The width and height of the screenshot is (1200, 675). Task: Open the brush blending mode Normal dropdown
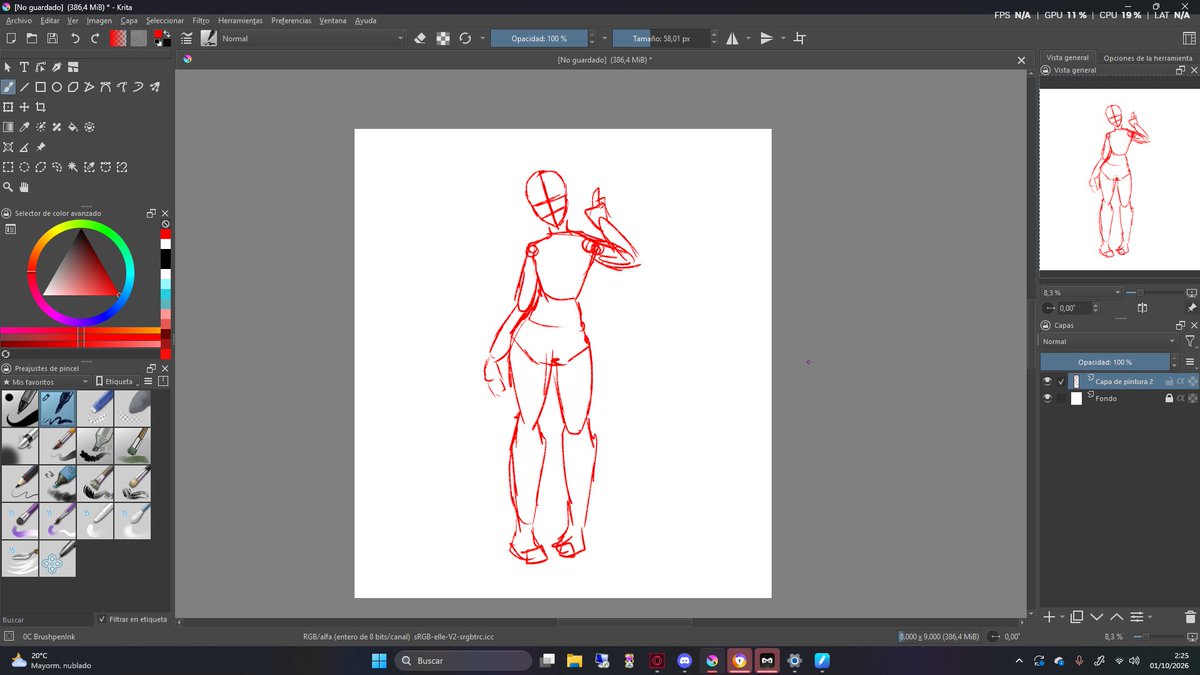pos(311,38)
